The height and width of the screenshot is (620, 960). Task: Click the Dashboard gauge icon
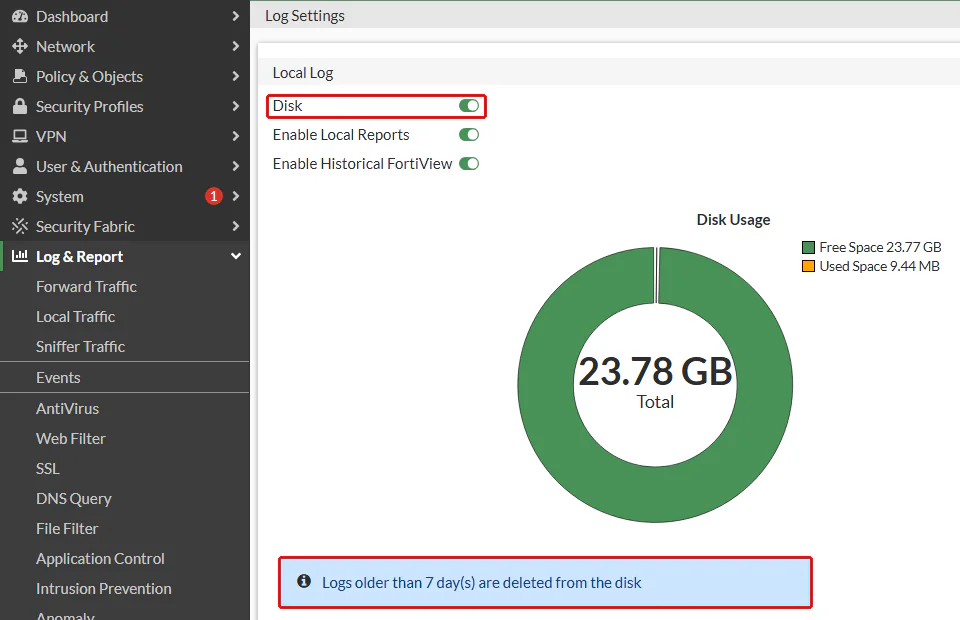(x=20, y=17)
